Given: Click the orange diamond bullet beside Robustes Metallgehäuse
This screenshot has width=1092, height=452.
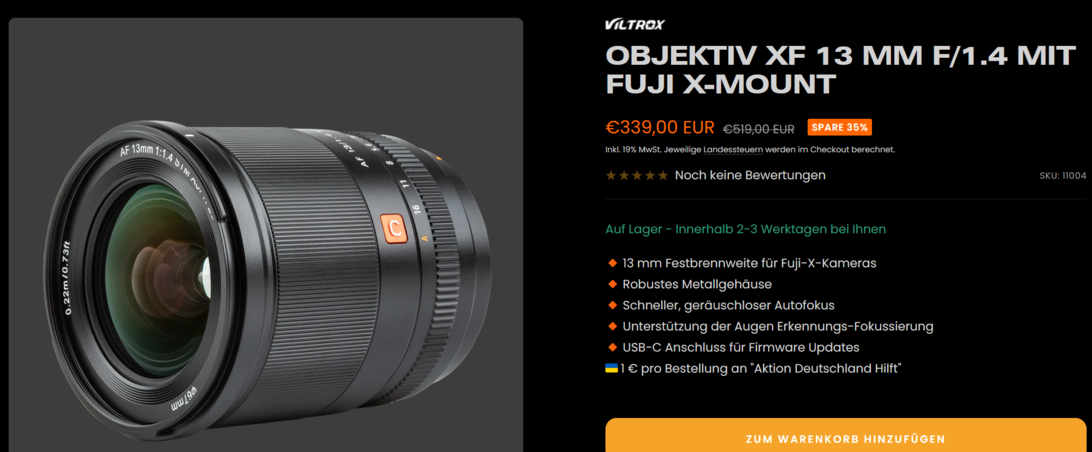Looking at the screenshot, I should coord(612,284).
